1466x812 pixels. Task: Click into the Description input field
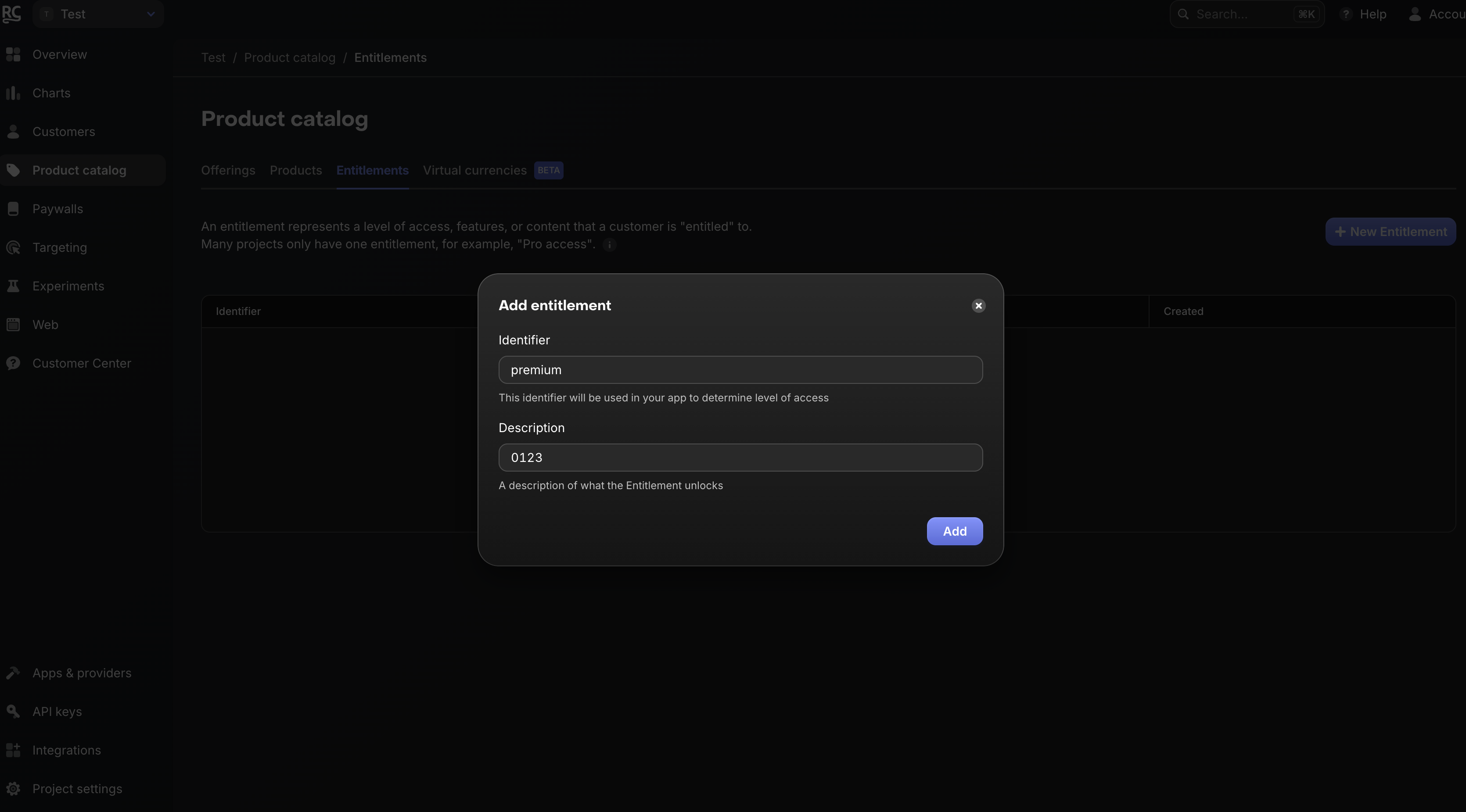pos(740,458)
